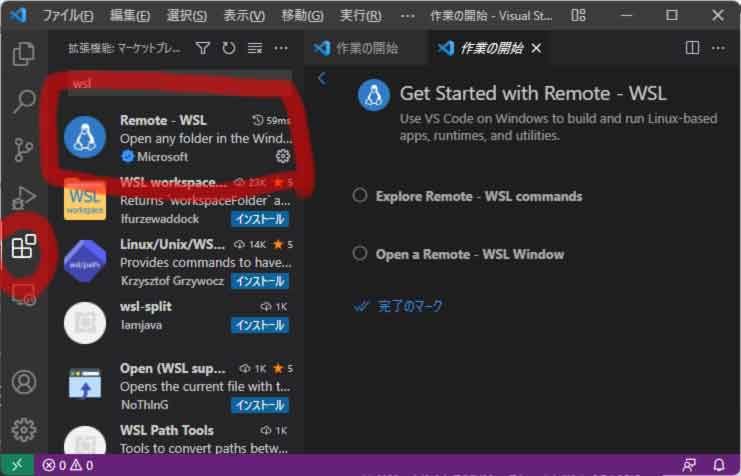Open the Explorer view in activity bar
741x476 pixels.
24,54
